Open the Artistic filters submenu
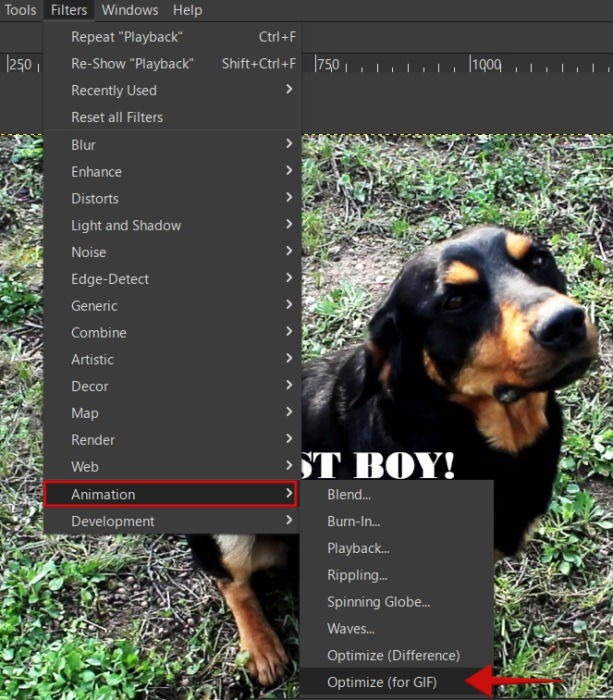Viewport: 613px width, 700px height. (x=92, y=359)
